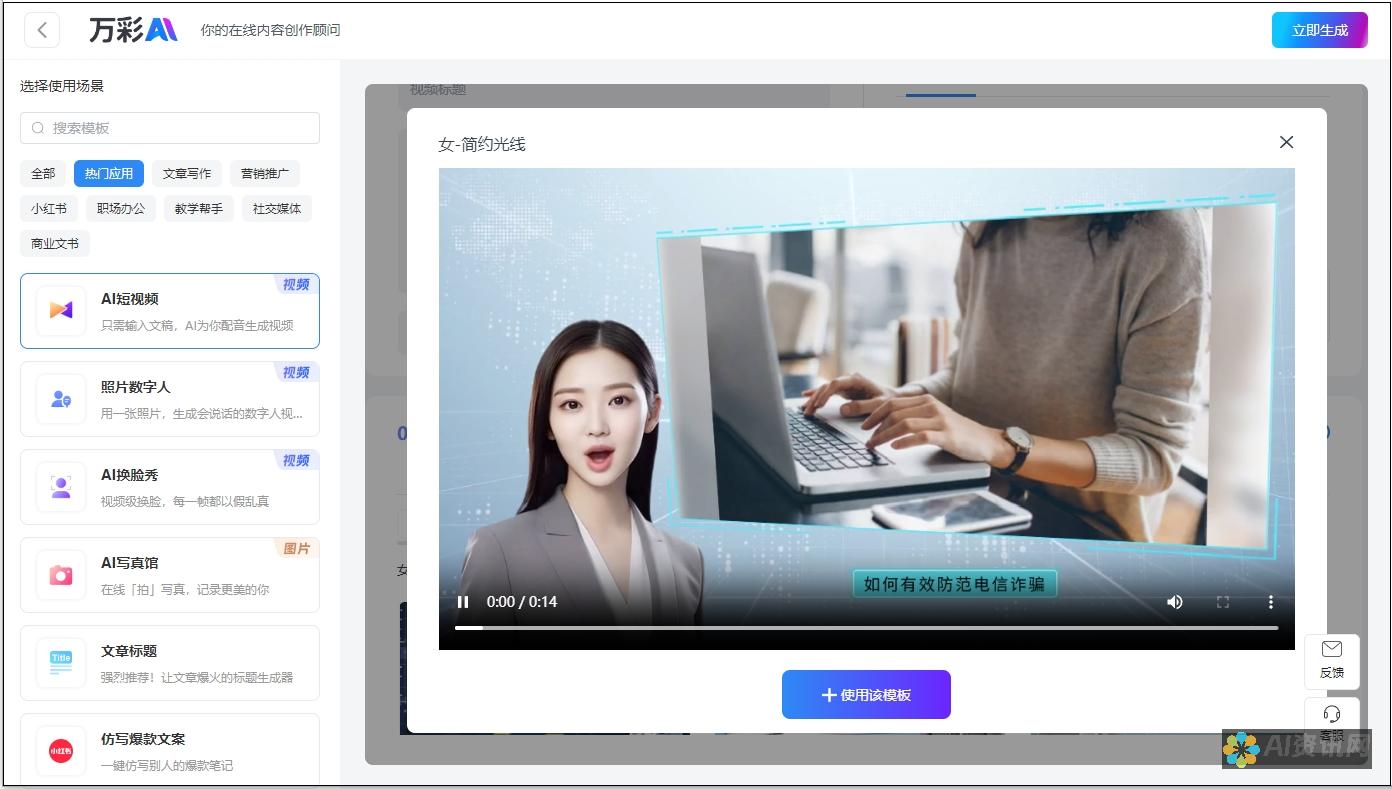Pause the video preview
Screen dimensions: 1392x789
(463, 601)
